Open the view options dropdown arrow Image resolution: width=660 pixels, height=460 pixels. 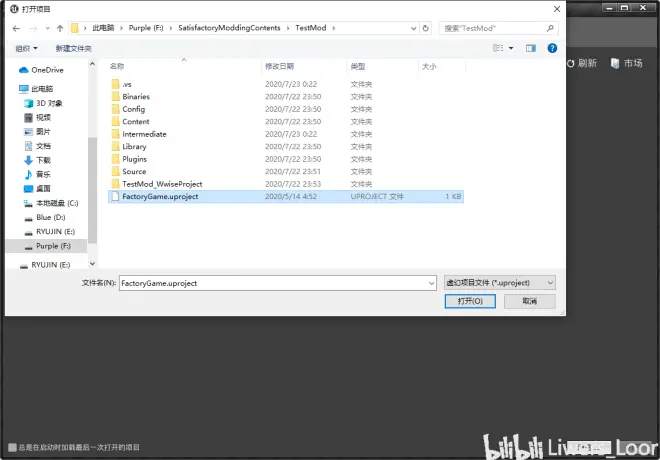(511, 48)
